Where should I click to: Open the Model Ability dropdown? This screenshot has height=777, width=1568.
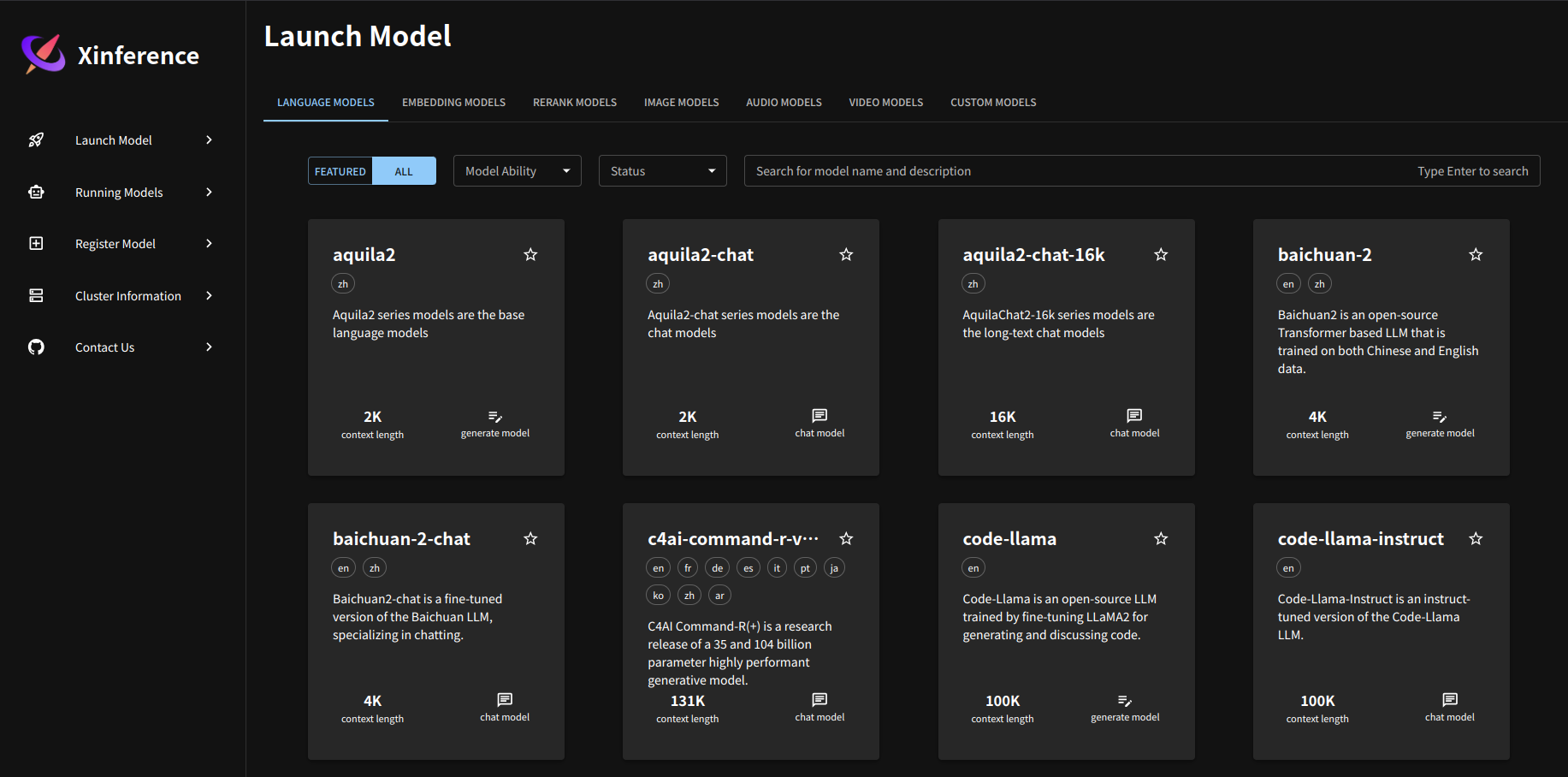click(x=518, y=171)
